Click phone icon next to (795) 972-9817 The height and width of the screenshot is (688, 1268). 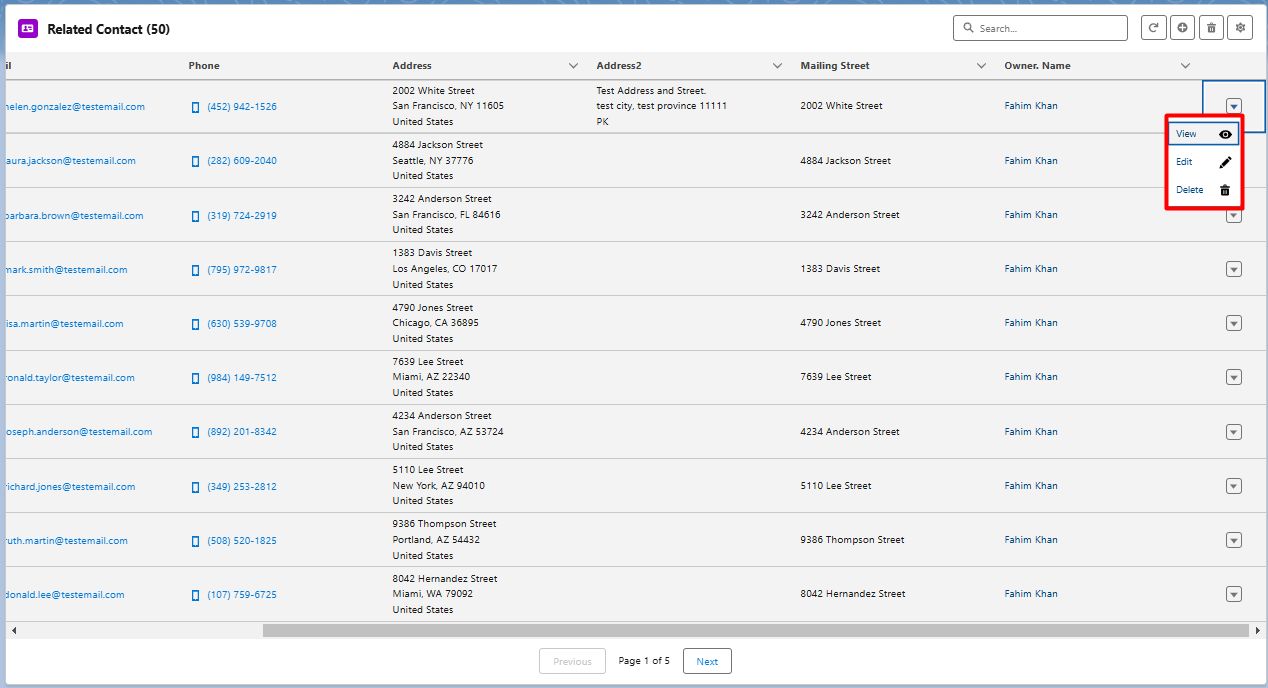click(x=195, y=270)
